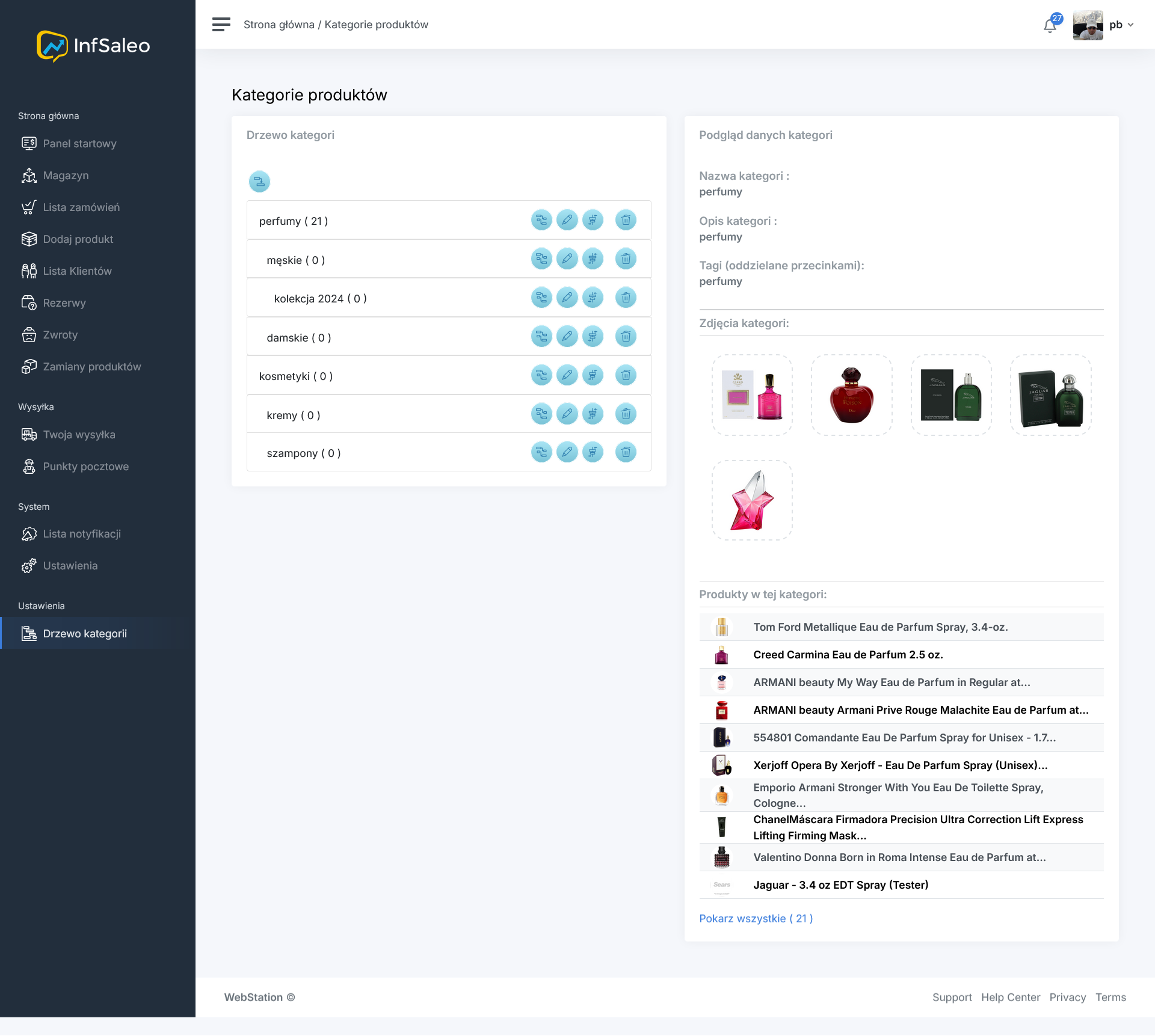This screenshot has height=1036, width=1155.
Task: Click the signpost move icon for szampony
Action: (x=593, y=452)
